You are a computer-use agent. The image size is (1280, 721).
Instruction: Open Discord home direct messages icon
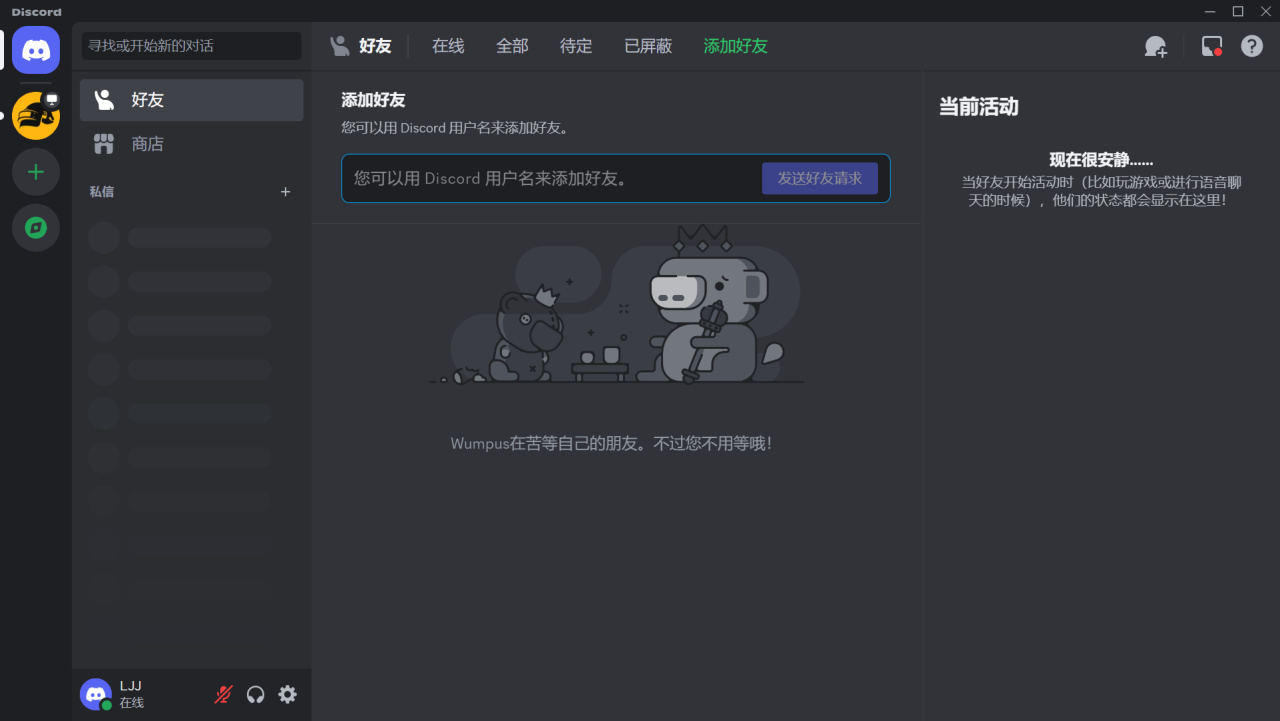pyautogui.click(x=36, y=50)
